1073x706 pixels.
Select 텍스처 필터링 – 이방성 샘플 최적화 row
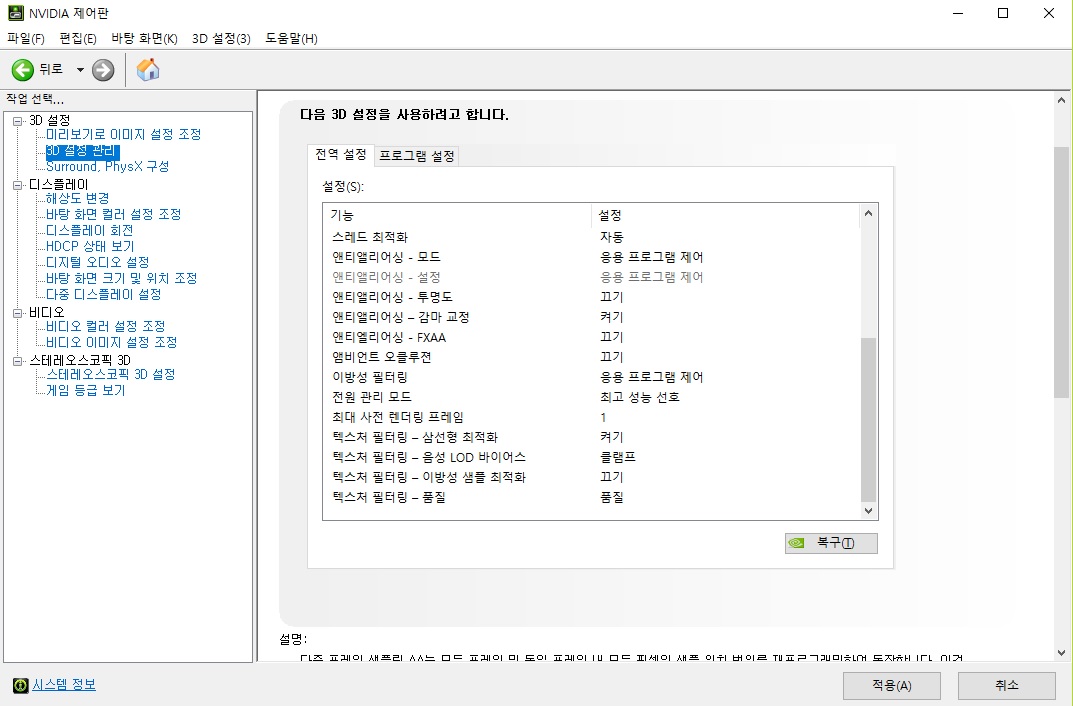pyautogui.click(x=591, y=477)
